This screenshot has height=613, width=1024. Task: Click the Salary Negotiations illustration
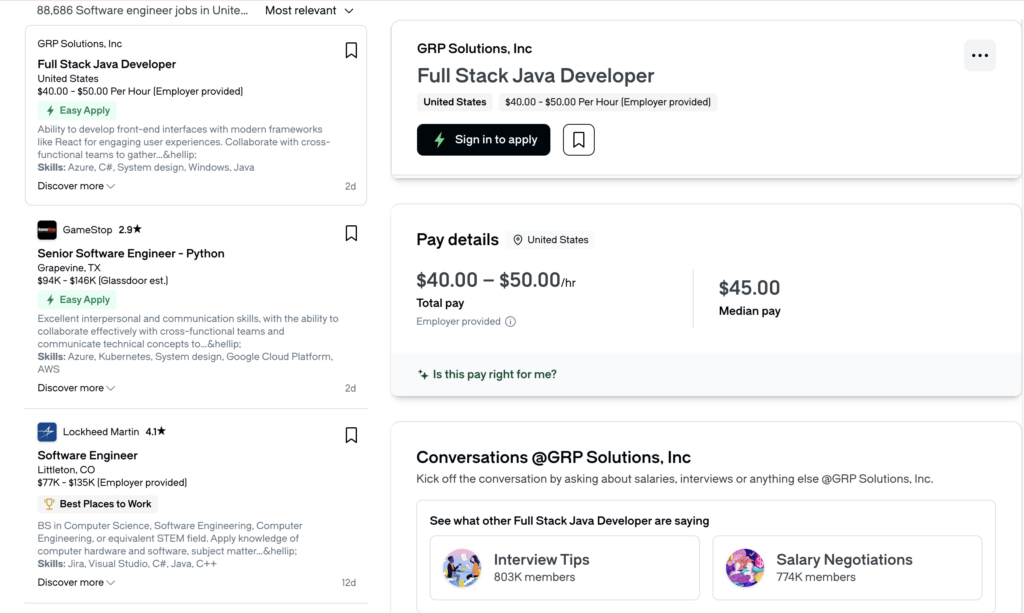[744, 567]
